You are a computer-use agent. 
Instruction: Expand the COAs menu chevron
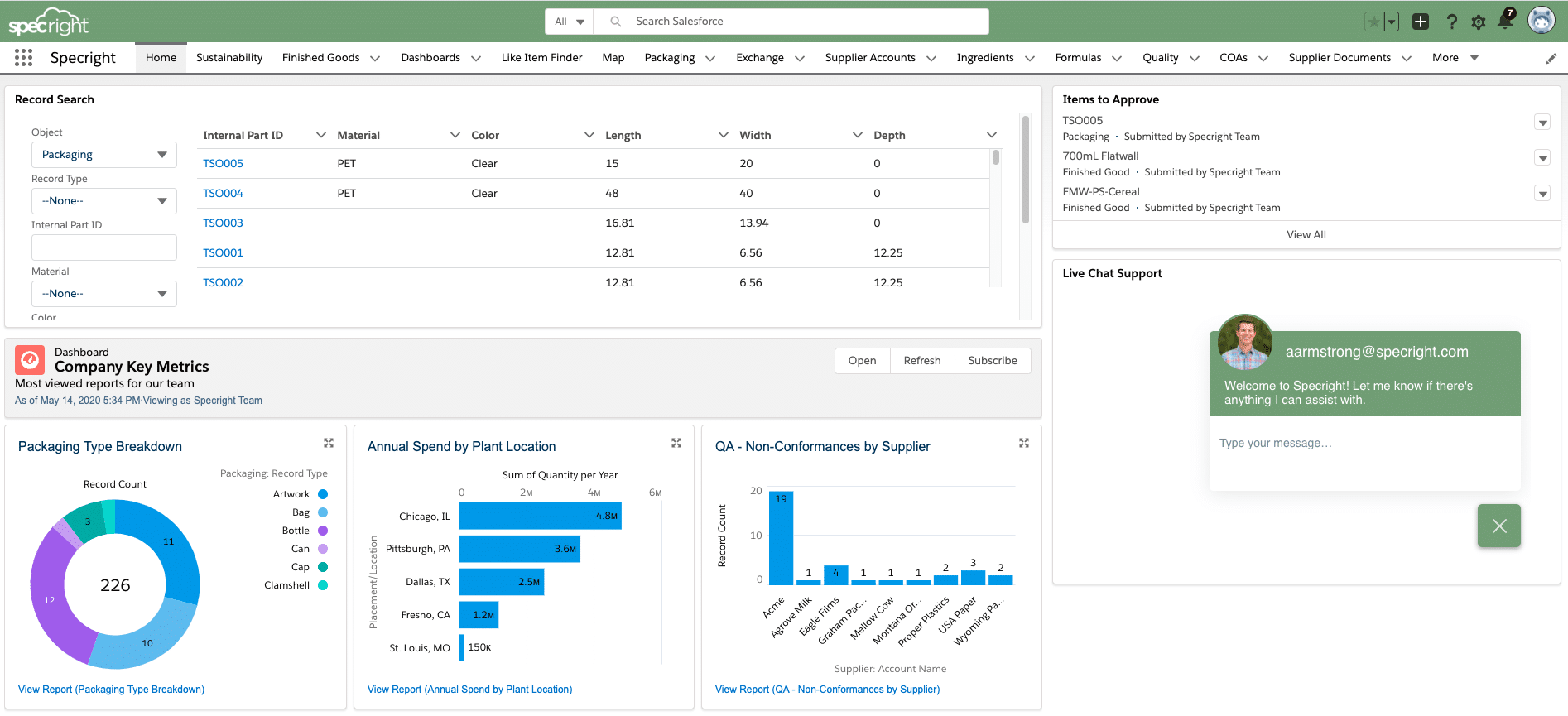coord(1263,58)
